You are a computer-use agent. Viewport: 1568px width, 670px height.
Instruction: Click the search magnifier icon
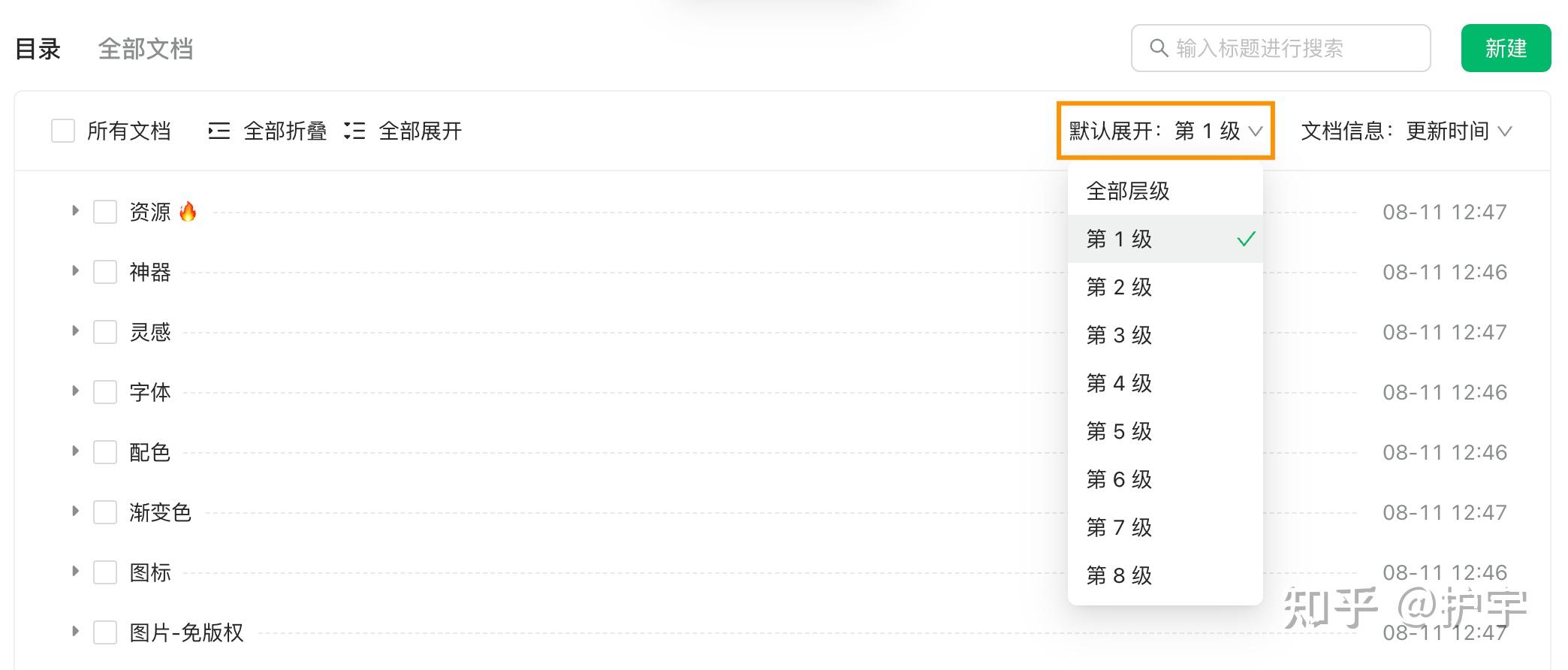coord(1159,48)
